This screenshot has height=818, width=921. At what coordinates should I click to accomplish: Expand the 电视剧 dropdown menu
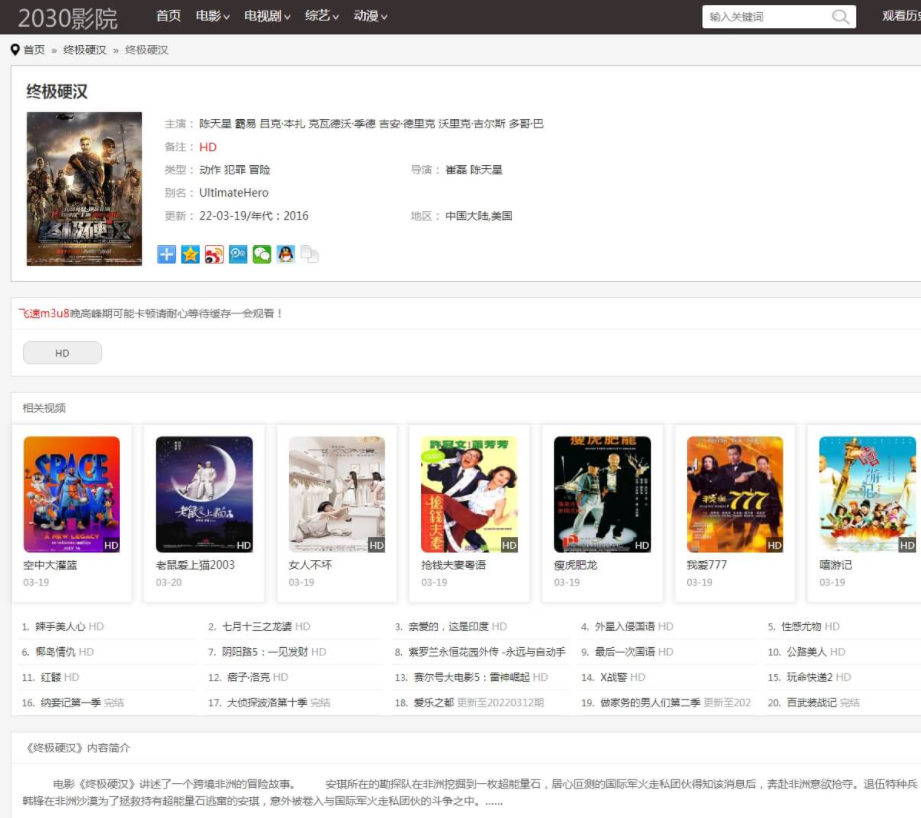(267, 16)
